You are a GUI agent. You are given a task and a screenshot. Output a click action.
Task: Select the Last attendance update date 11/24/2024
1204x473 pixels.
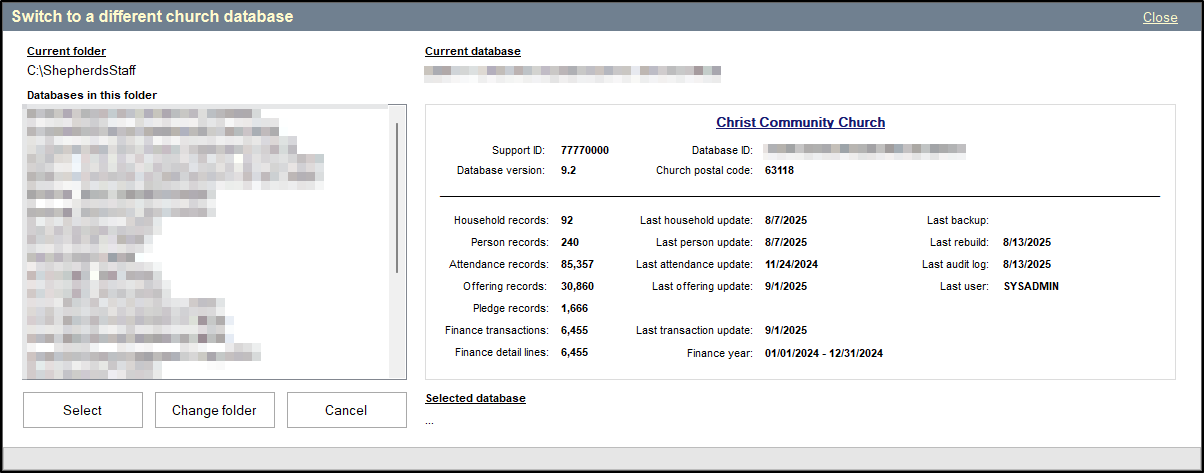pyautogui.click(x=793, y=265)
